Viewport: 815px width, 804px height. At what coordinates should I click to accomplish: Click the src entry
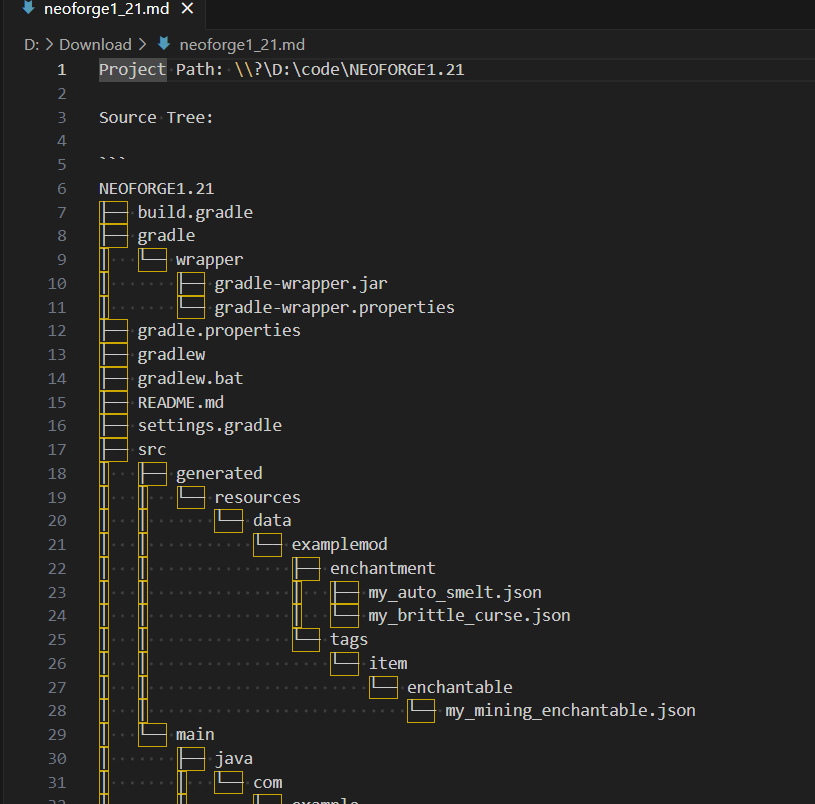152,450
